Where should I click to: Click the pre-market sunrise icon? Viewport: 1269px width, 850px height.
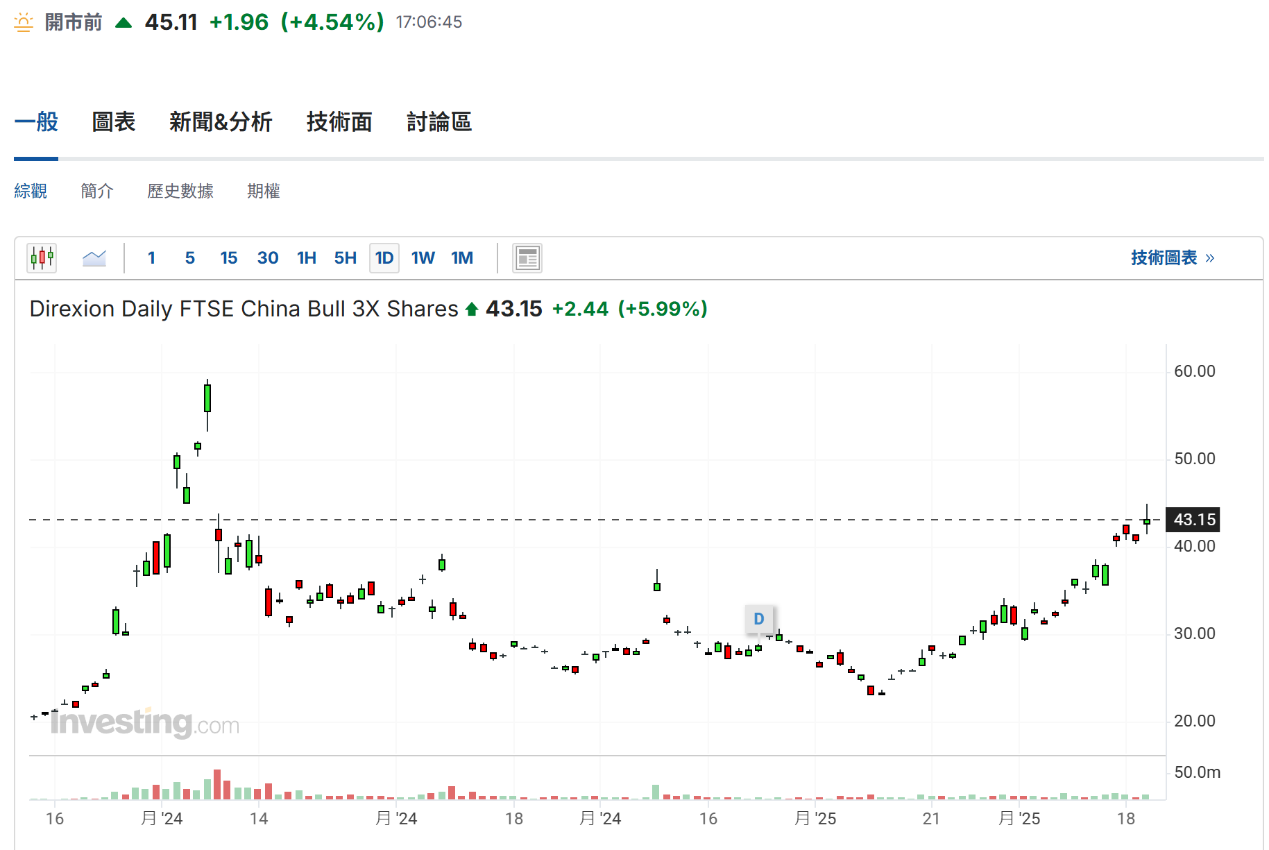[x=24, y=22]
